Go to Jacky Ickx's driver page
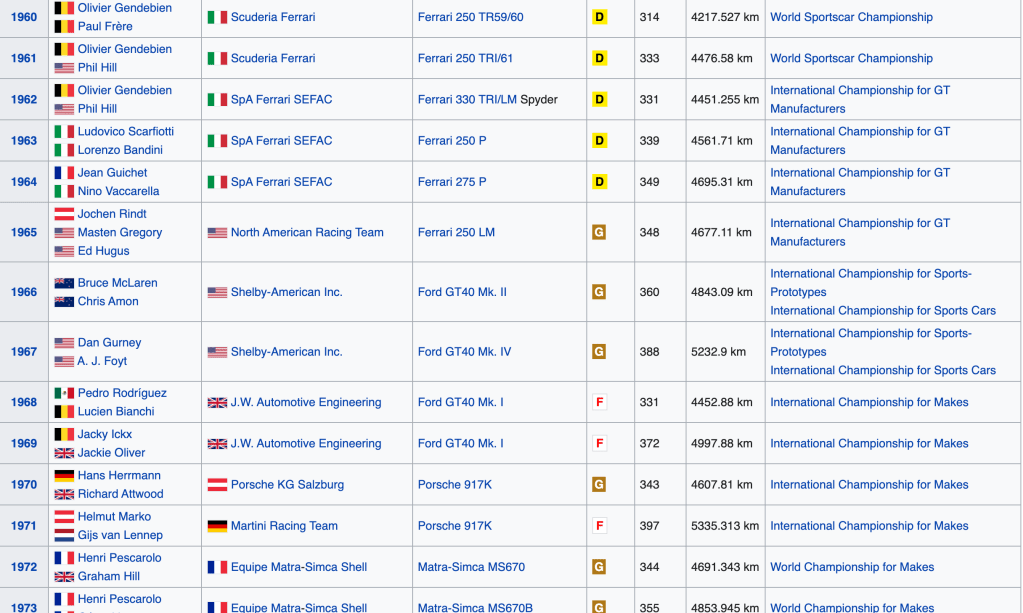Image resolution: width=1023 pixels, height=613 pixels. click(105, 435)
